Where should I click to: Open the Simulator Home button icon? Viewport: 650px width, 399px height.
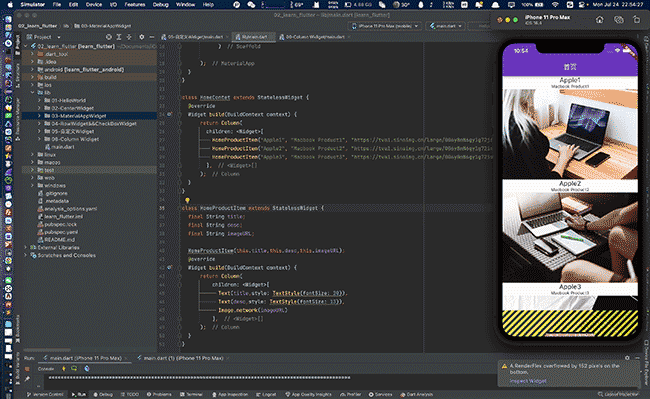click(599, 19)
